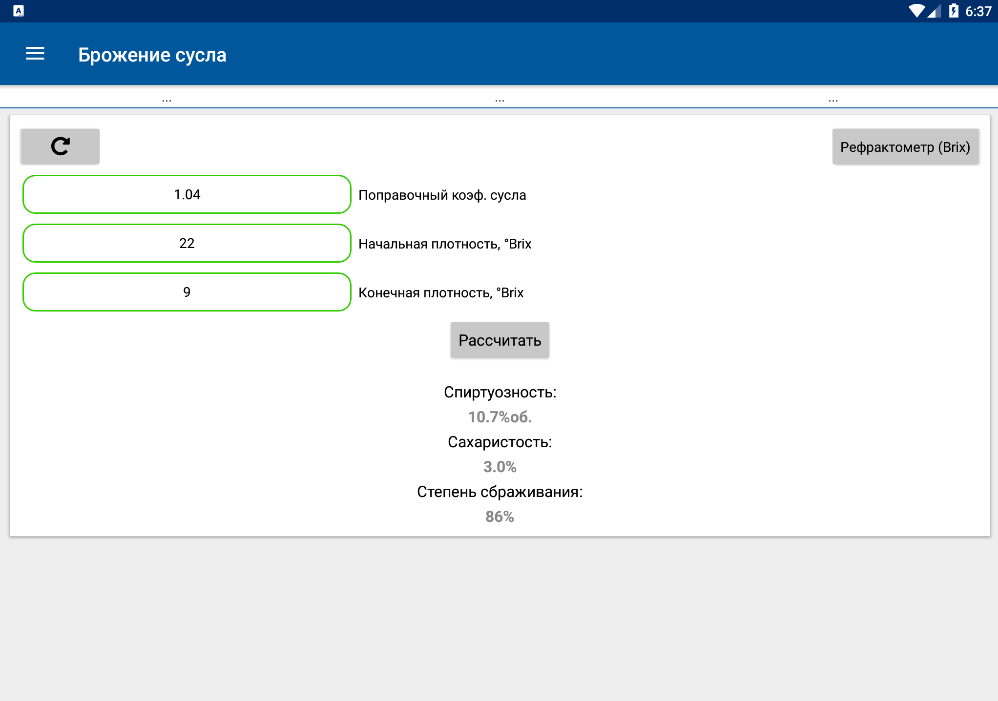Click the reset refresh arrow button
998x701 pixels.
tap(60, 146)
